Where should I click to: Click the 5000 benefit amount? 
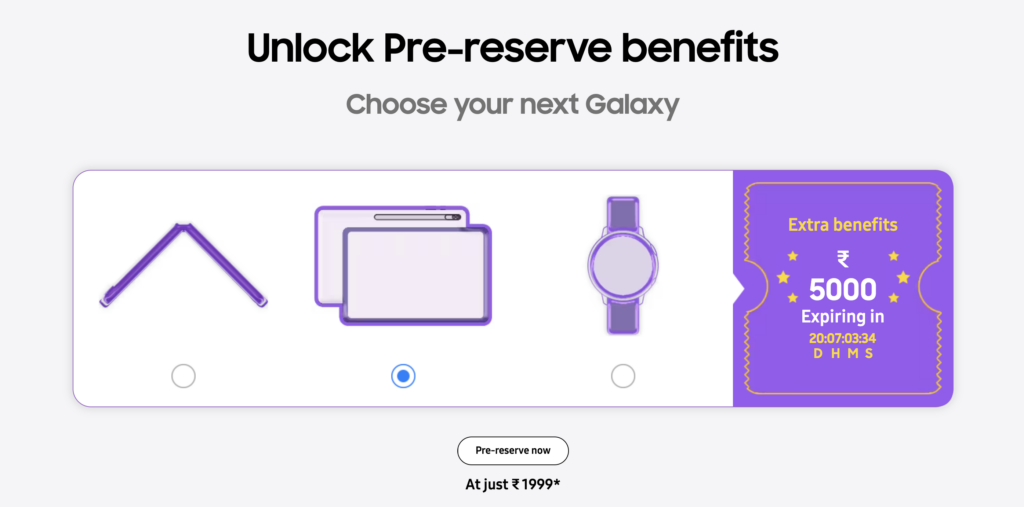tap(842, 291)
